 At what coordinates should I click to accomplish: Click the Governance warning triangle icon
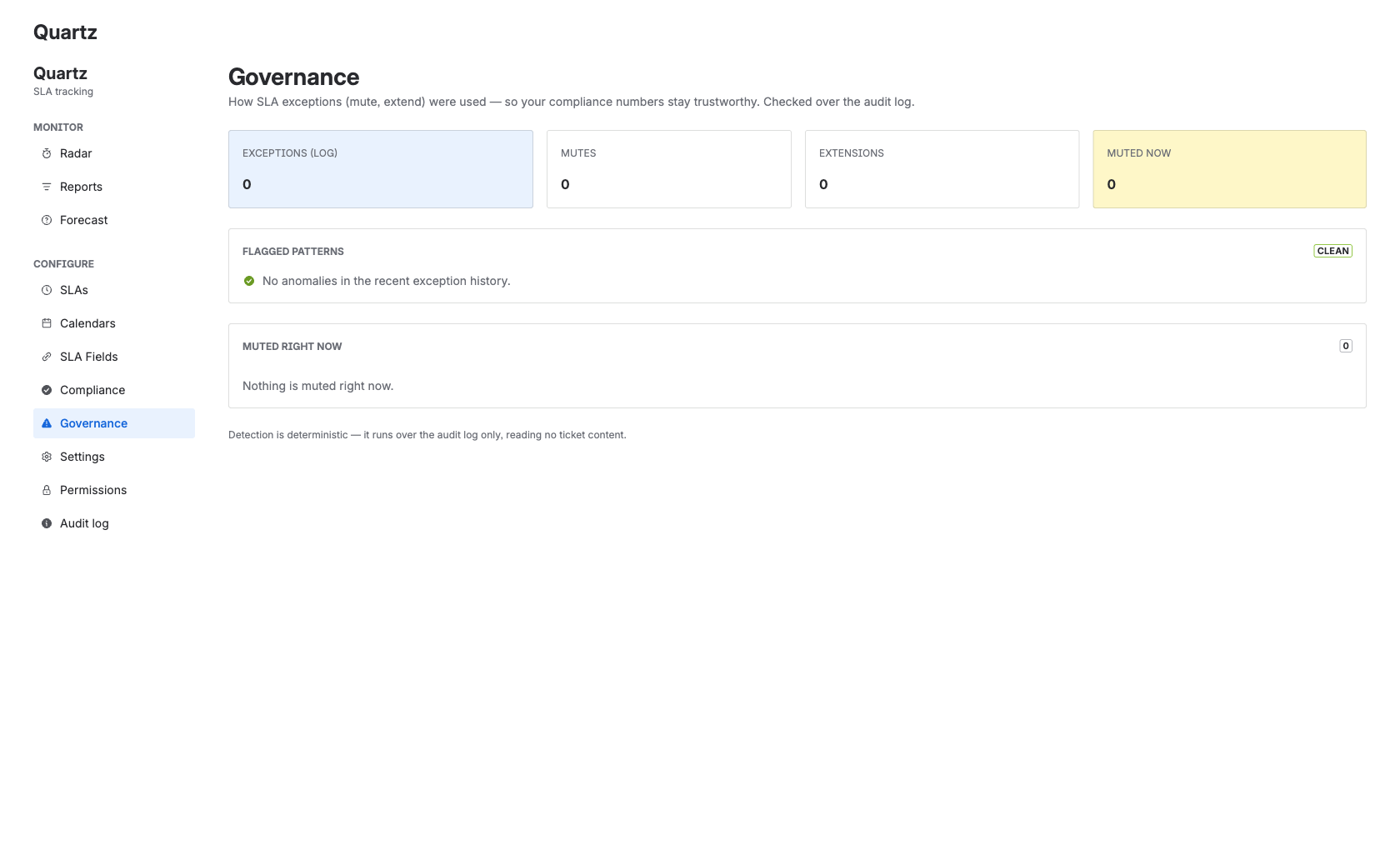47,423
